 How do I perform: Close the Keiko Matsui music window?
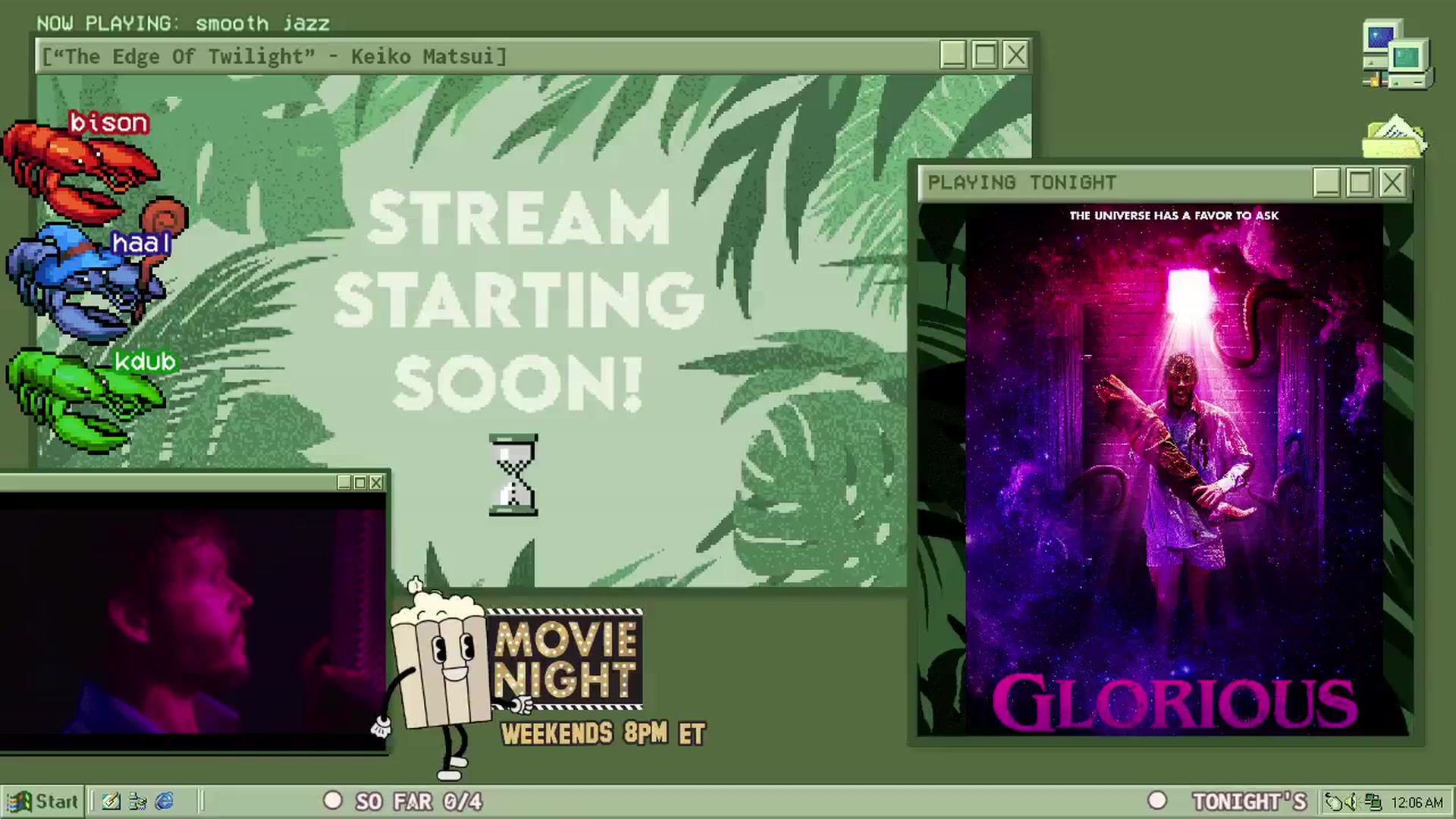(x=1016, y=55)
